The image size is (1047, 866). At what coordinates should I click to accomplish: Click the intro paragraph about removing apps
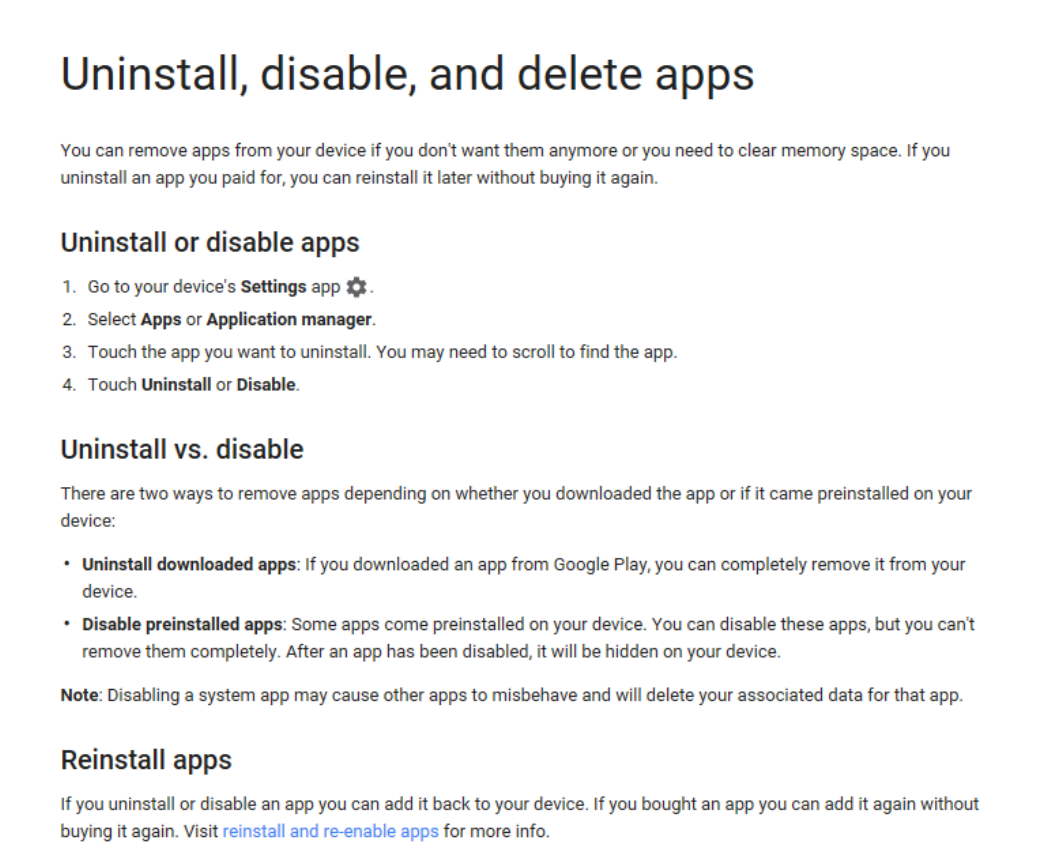pyautogui.click(x=505, y=164)
